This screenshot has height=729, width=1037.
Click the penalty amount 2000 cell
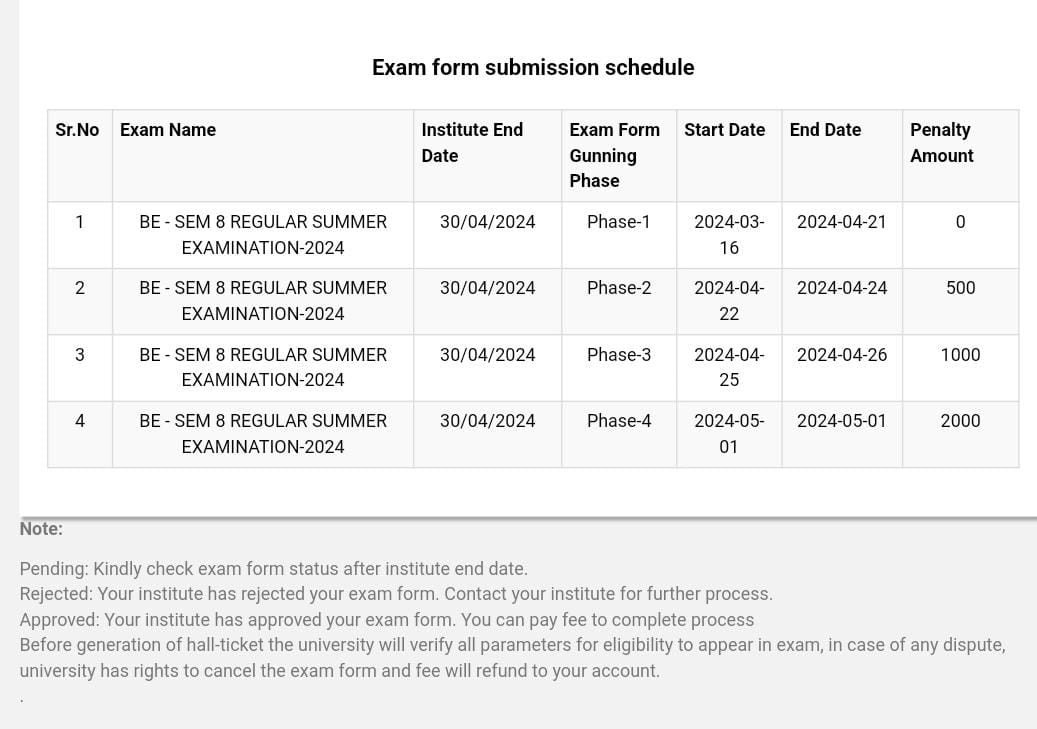click(960, 421)
